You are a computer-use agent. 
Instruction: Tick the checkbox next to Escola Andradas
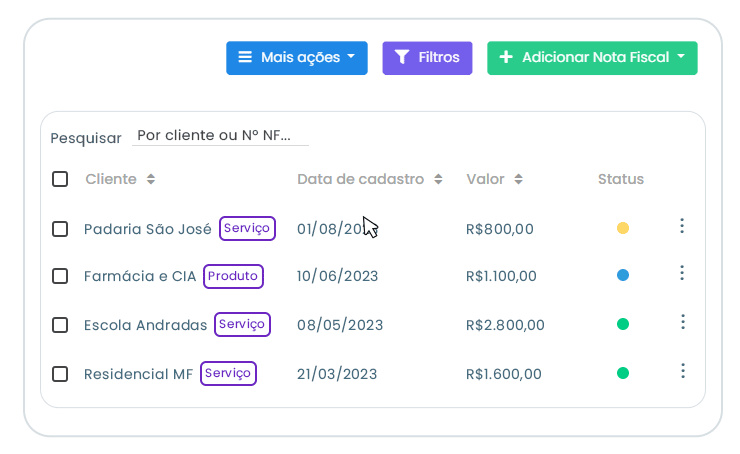tap(60, 325)
